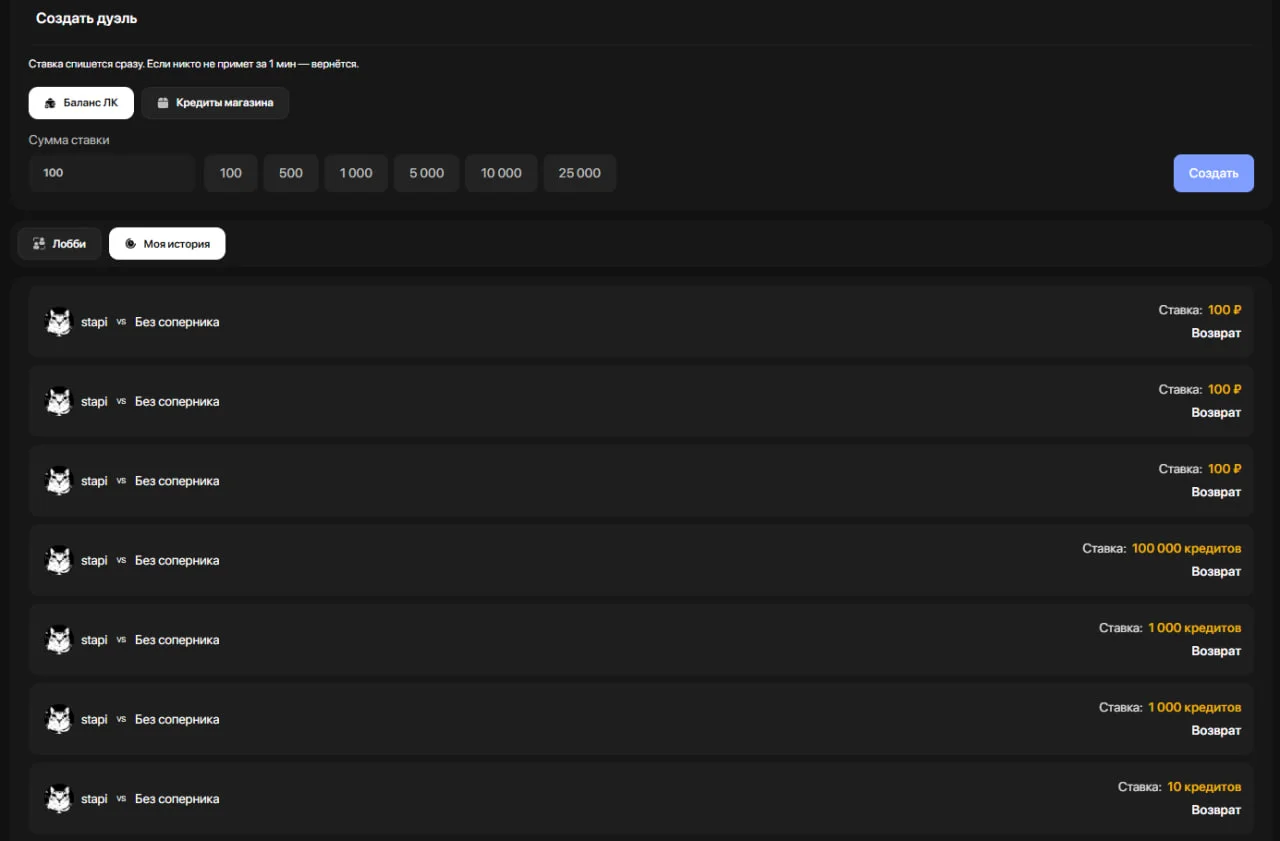
Task: Show the Моя история tab
Action: point(167,244)
